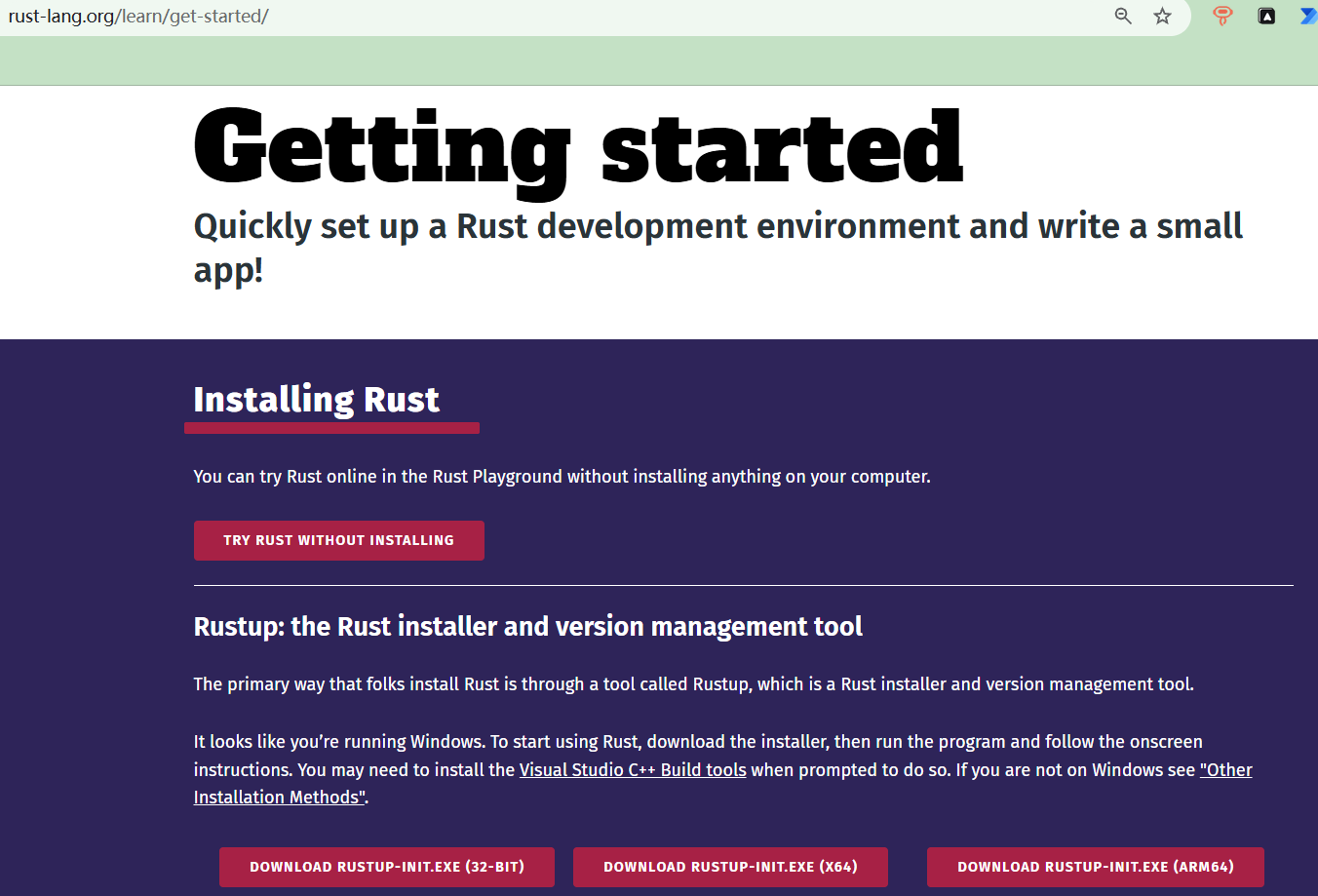Click the black square extension icon

tap(1266, 16)
